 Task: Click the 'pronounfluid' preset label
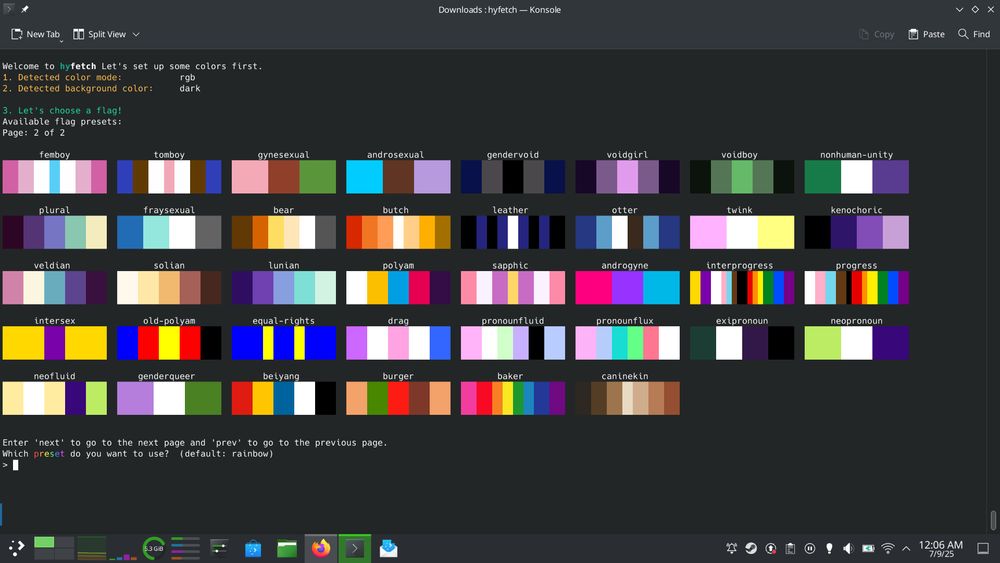point(513,321)
